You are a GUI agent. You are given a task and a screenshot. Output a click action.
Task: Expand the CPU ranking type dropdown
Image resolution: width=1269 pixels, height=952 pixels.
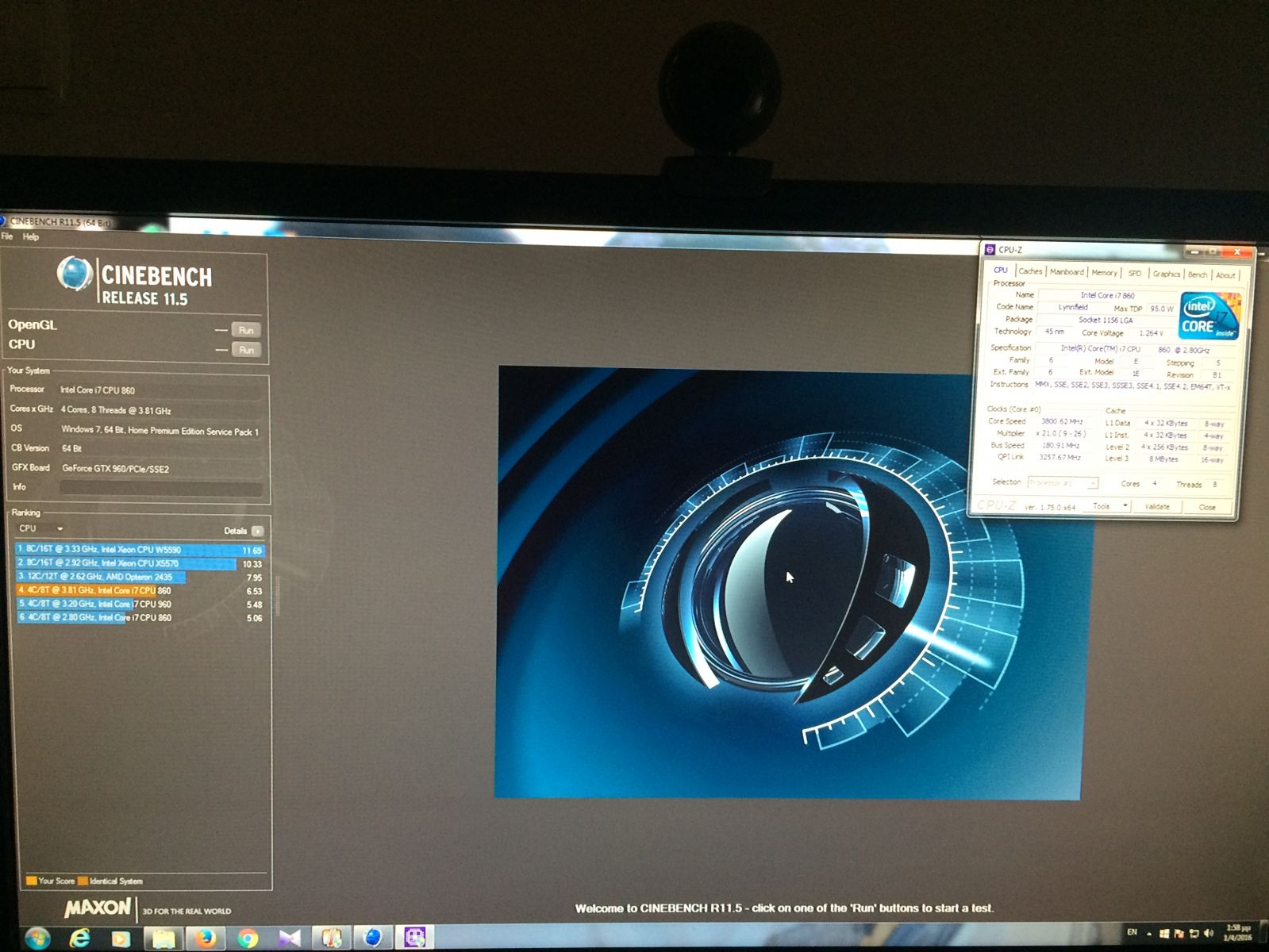[41, 528]
